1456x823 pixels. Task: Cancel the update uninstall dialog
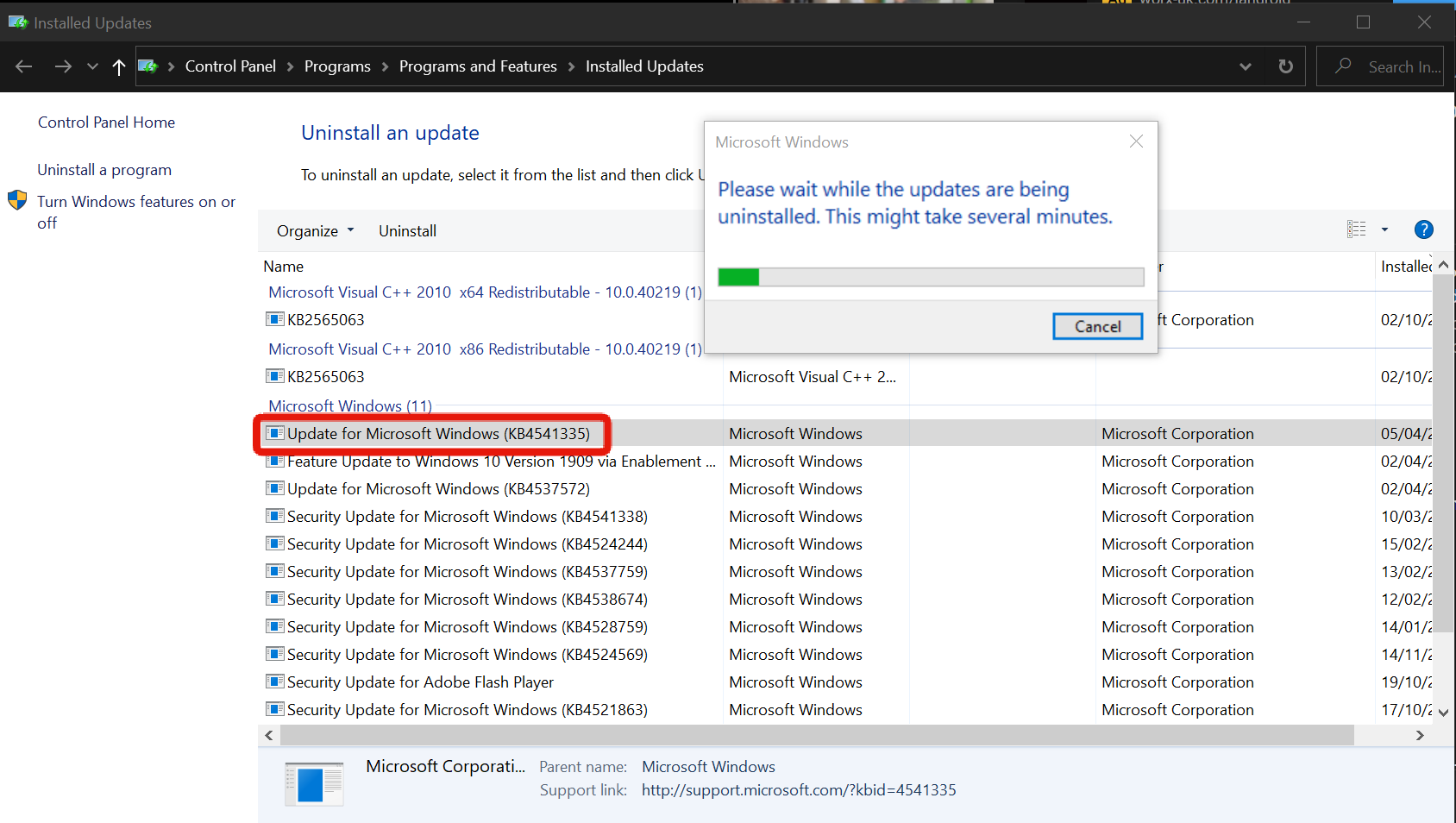coord(1097,326)
